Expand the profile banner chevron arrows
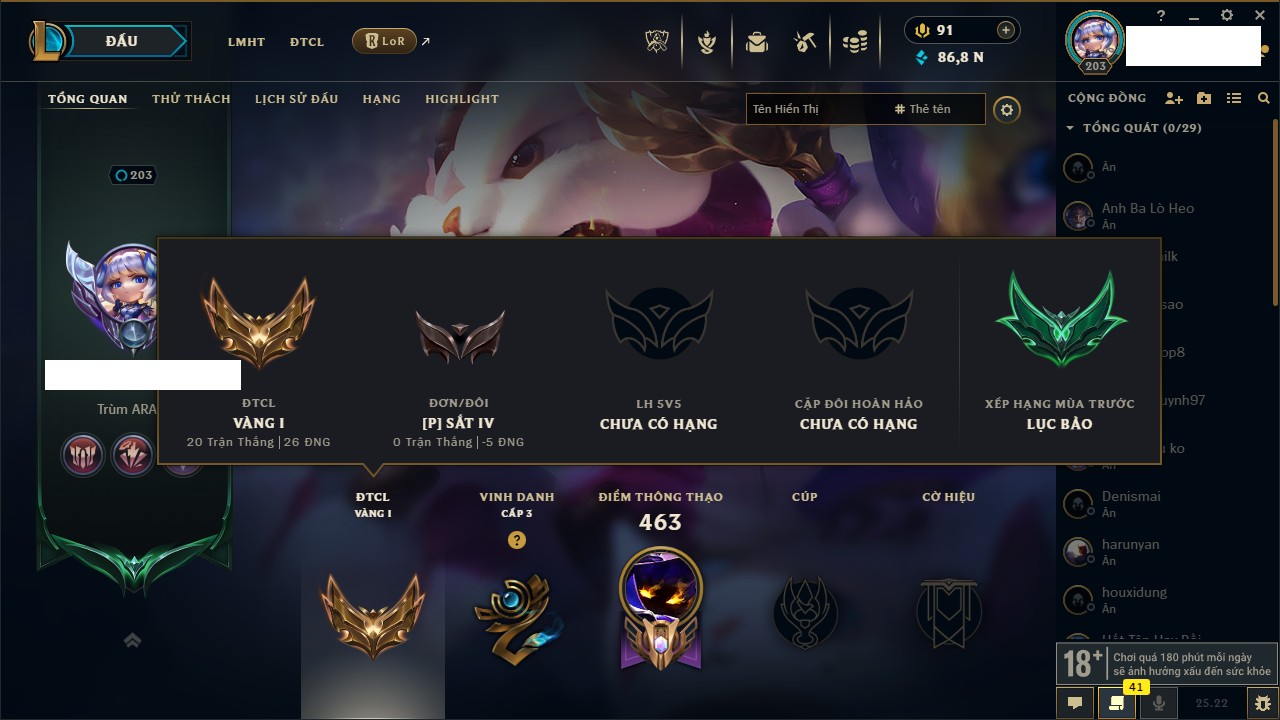1280x720 pixels. [x=132, y=640]
